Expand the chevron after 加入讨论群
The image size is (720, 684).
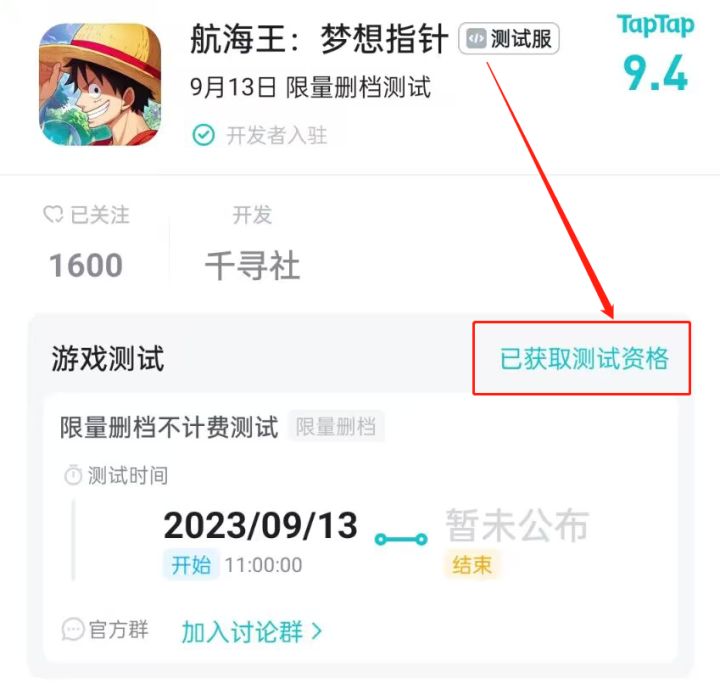(x=316, y=632)
